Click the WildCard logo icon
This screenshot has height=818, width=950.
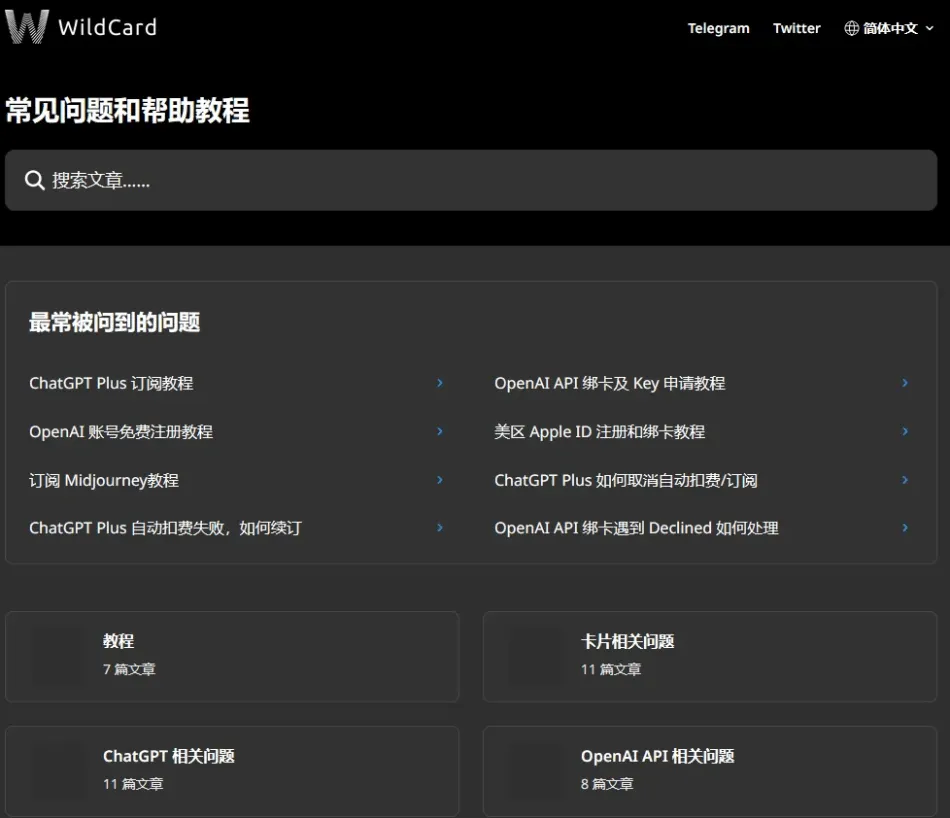click(27, 27)
